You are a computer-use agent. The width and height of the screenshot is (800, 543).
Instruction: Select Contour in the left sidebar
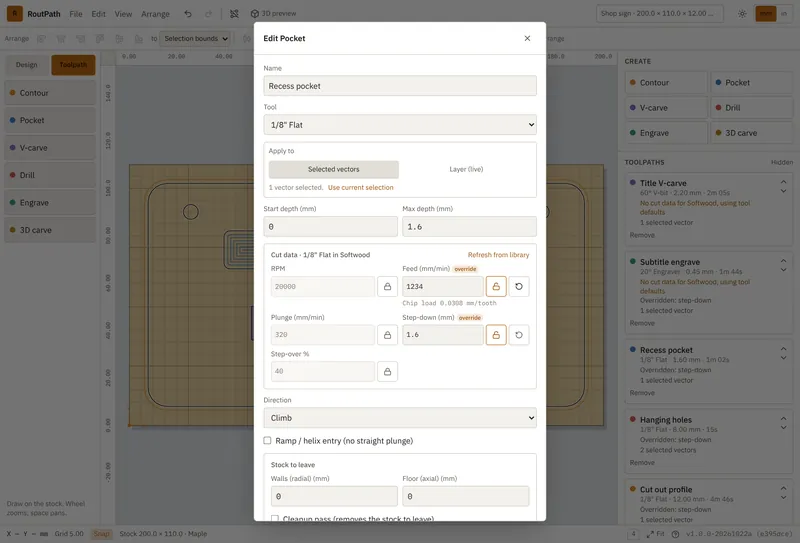[50, 93]
